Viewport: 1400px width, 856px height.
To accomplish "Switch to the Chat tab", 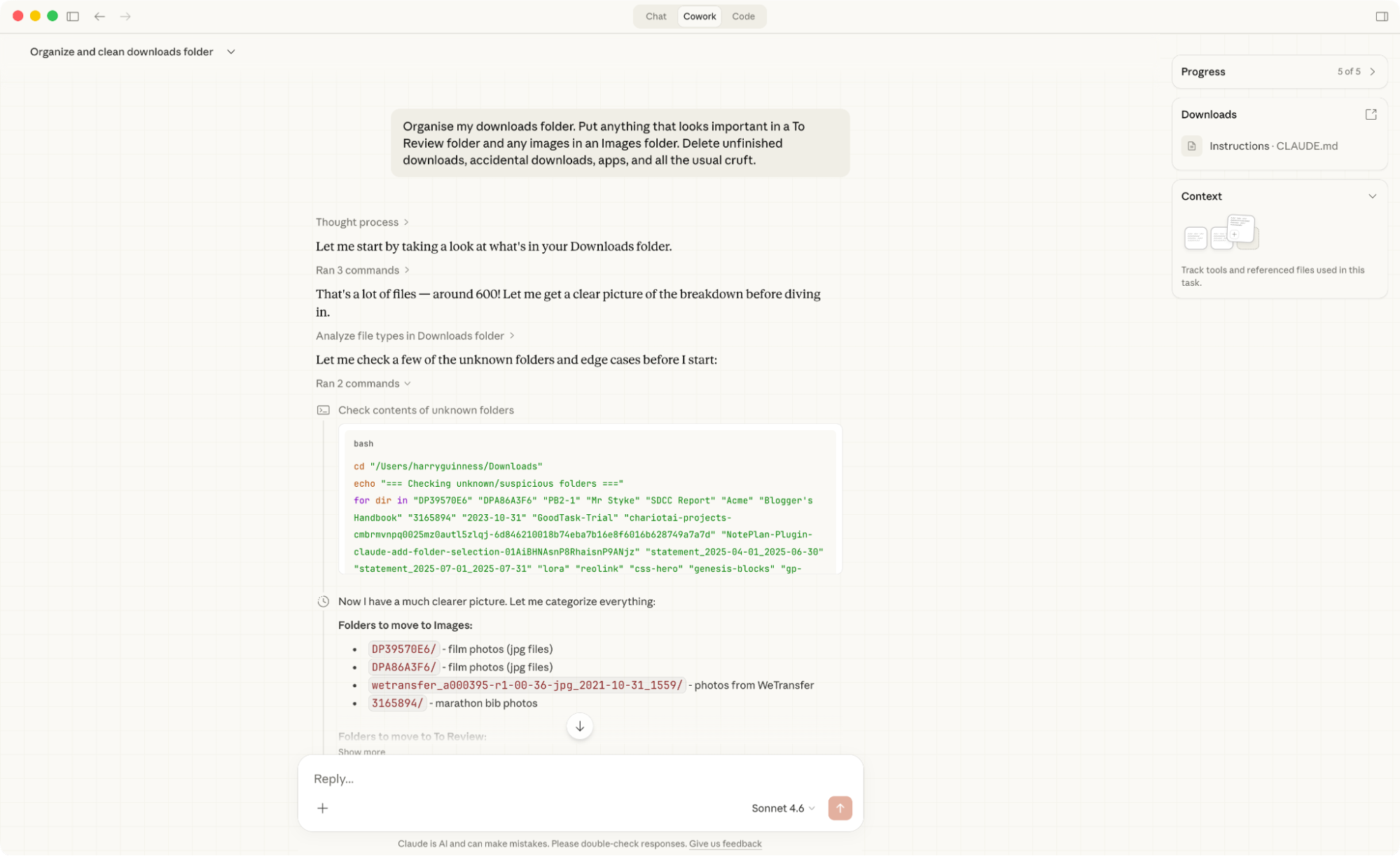I will [656, 16].
